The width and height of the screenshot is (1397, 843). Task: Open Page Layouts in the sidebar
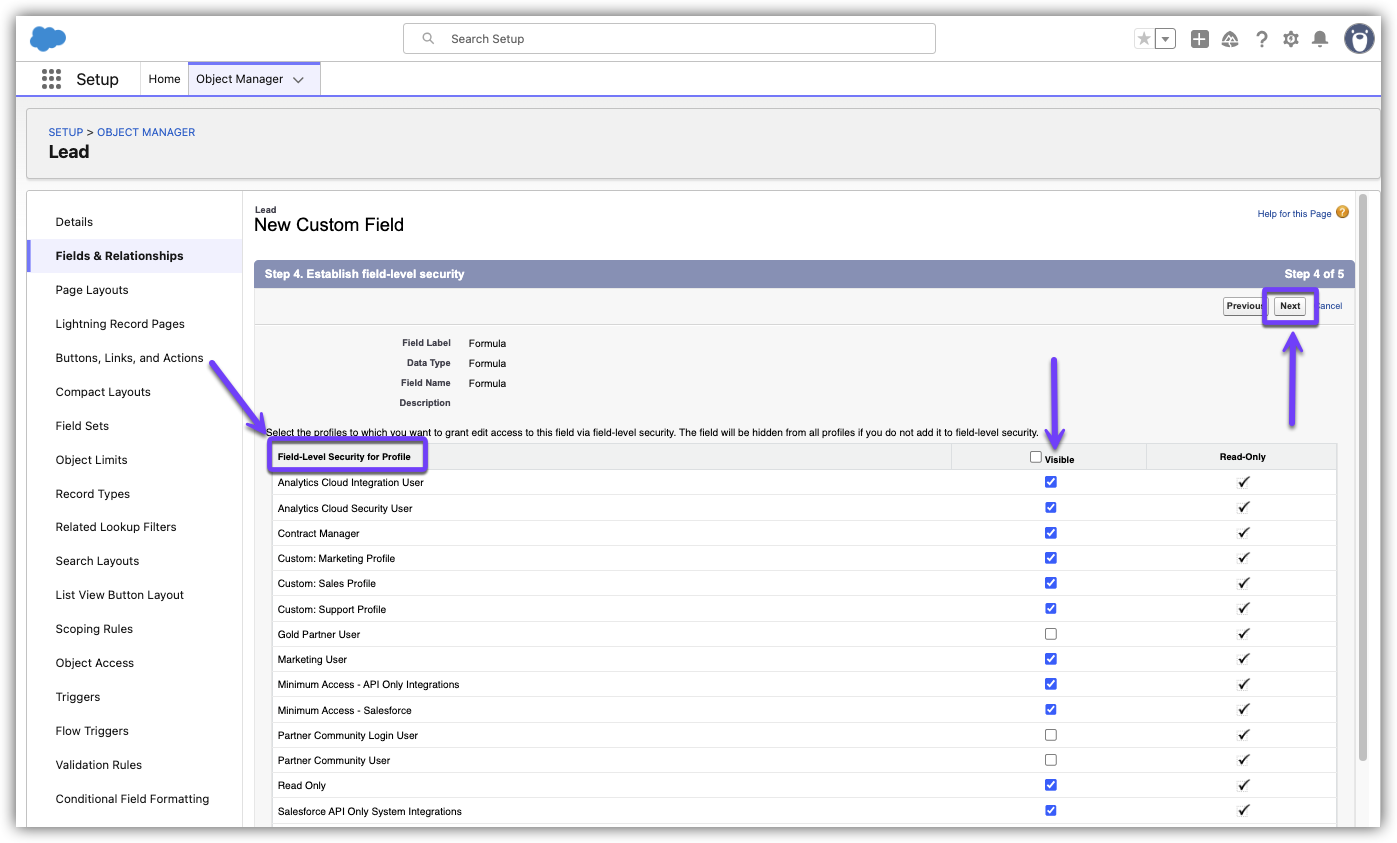(92, 290)
